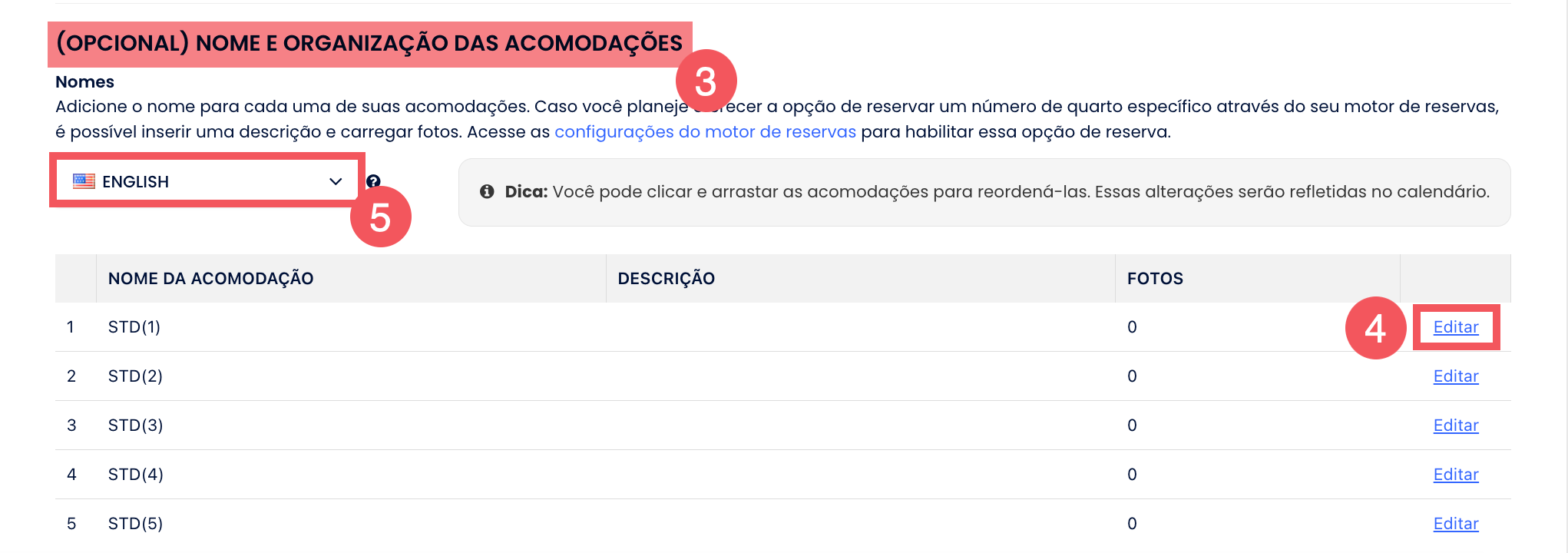Click Editar for accommodation STD(2)
Image resolution: width=1568 pixels, height=553 pixels.
(1455, 376)
